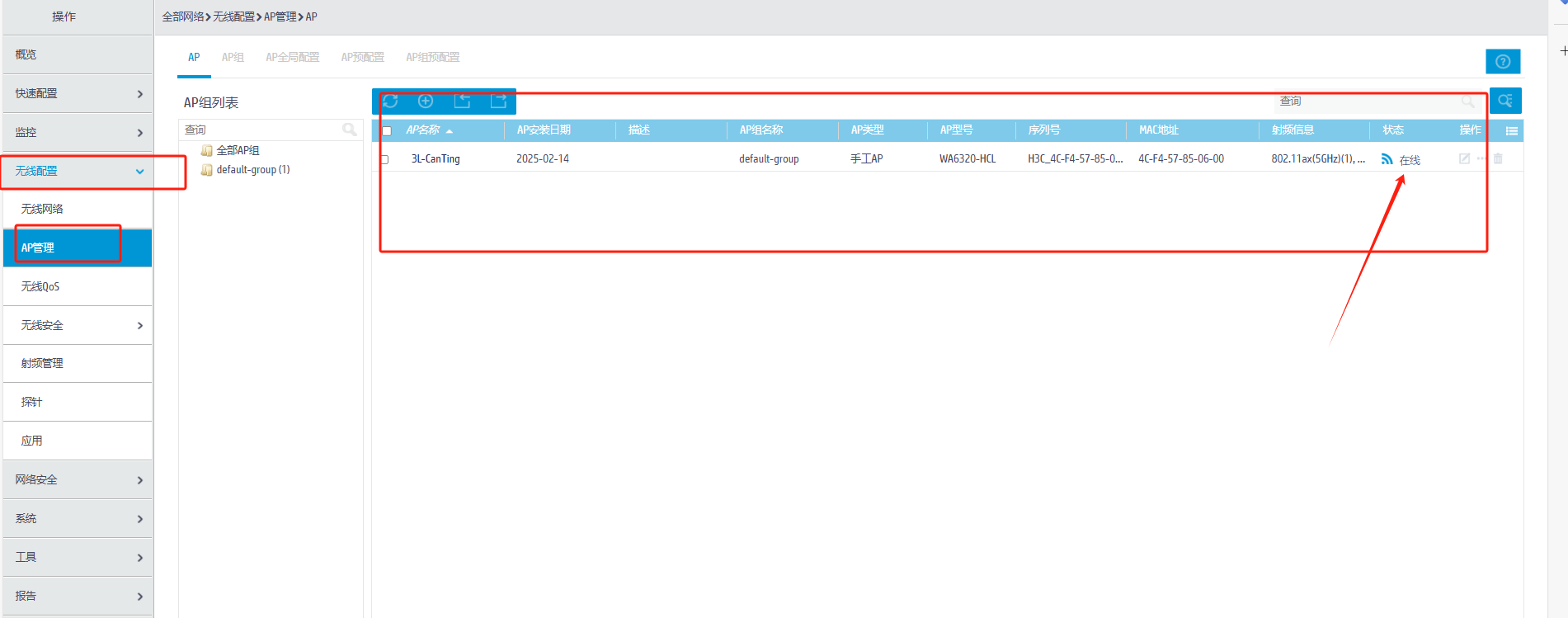The width and height of the screenshot is (1568, 618).
Task: Expand the 无线安全 submenu
Action: 78,325
